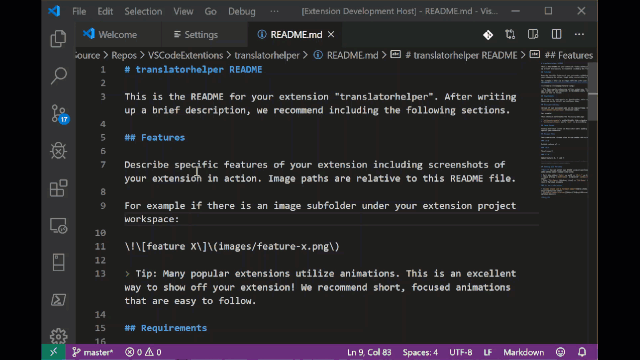640x360 pixels.
Task: Click the '## Features' heading in editor
Action: (x=155, y=138)
